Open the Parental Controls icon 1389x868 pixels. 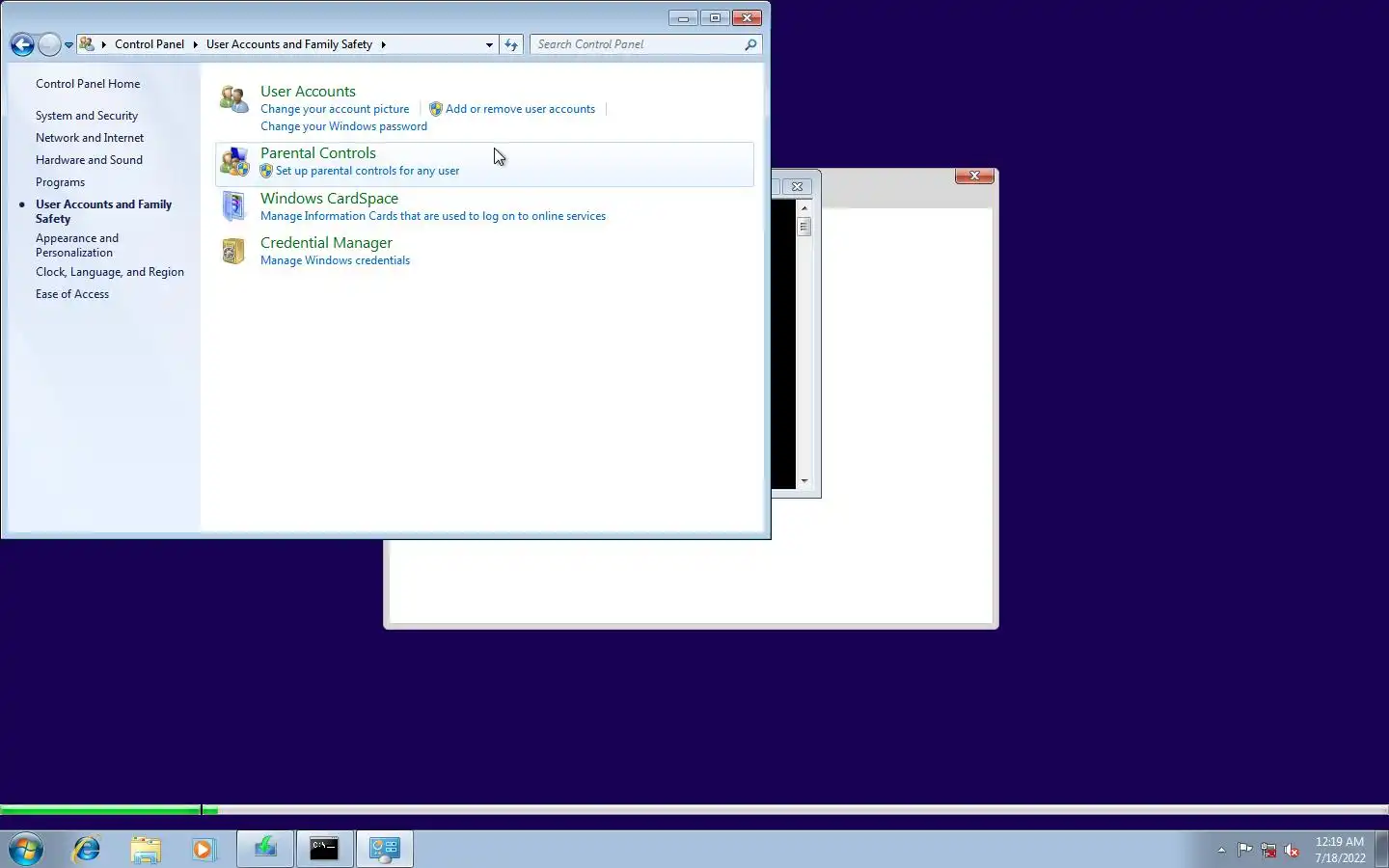(234, 161)
